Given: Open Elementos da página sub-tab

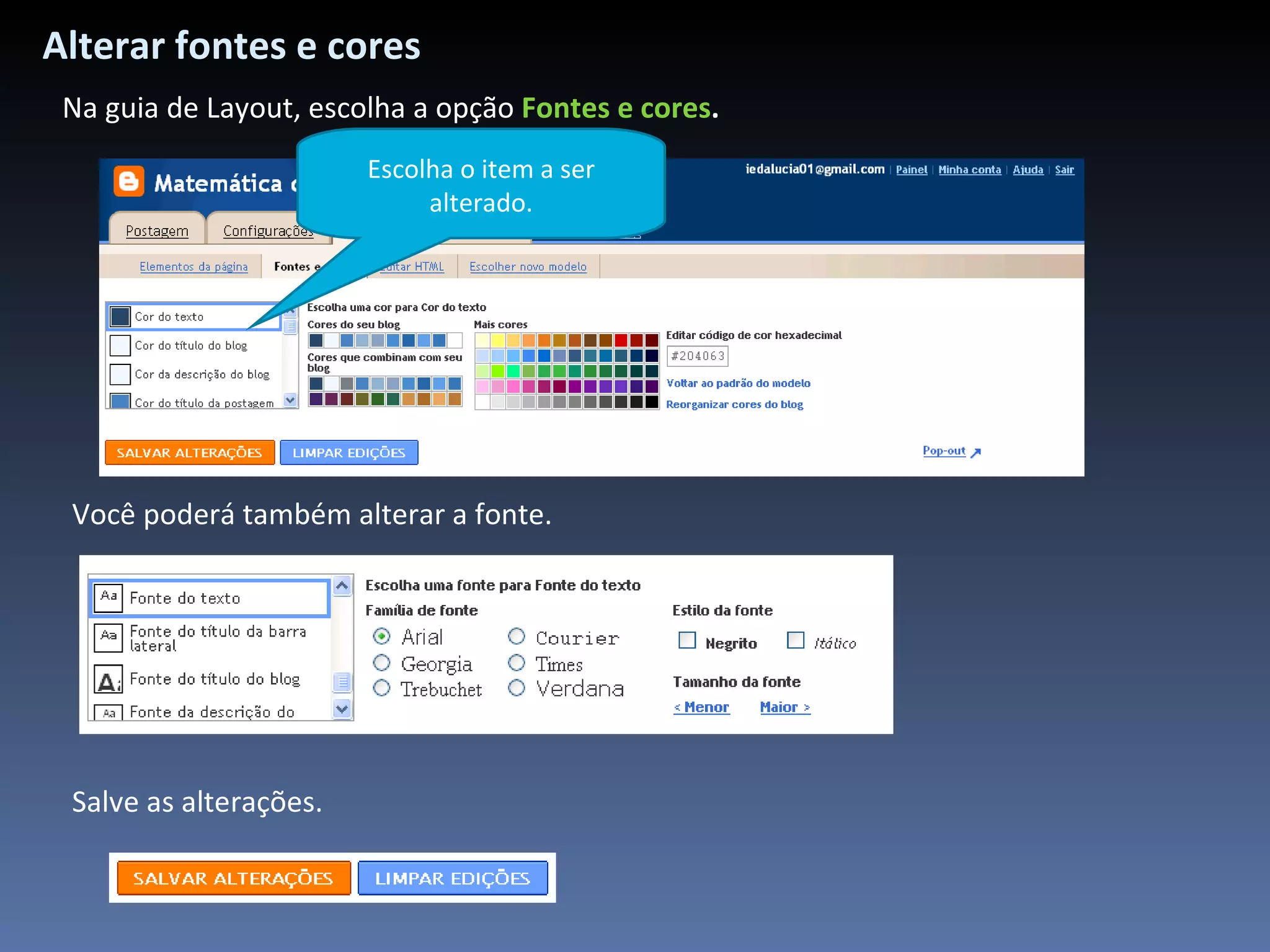Looking at the screenshot, I should point(193,267).
